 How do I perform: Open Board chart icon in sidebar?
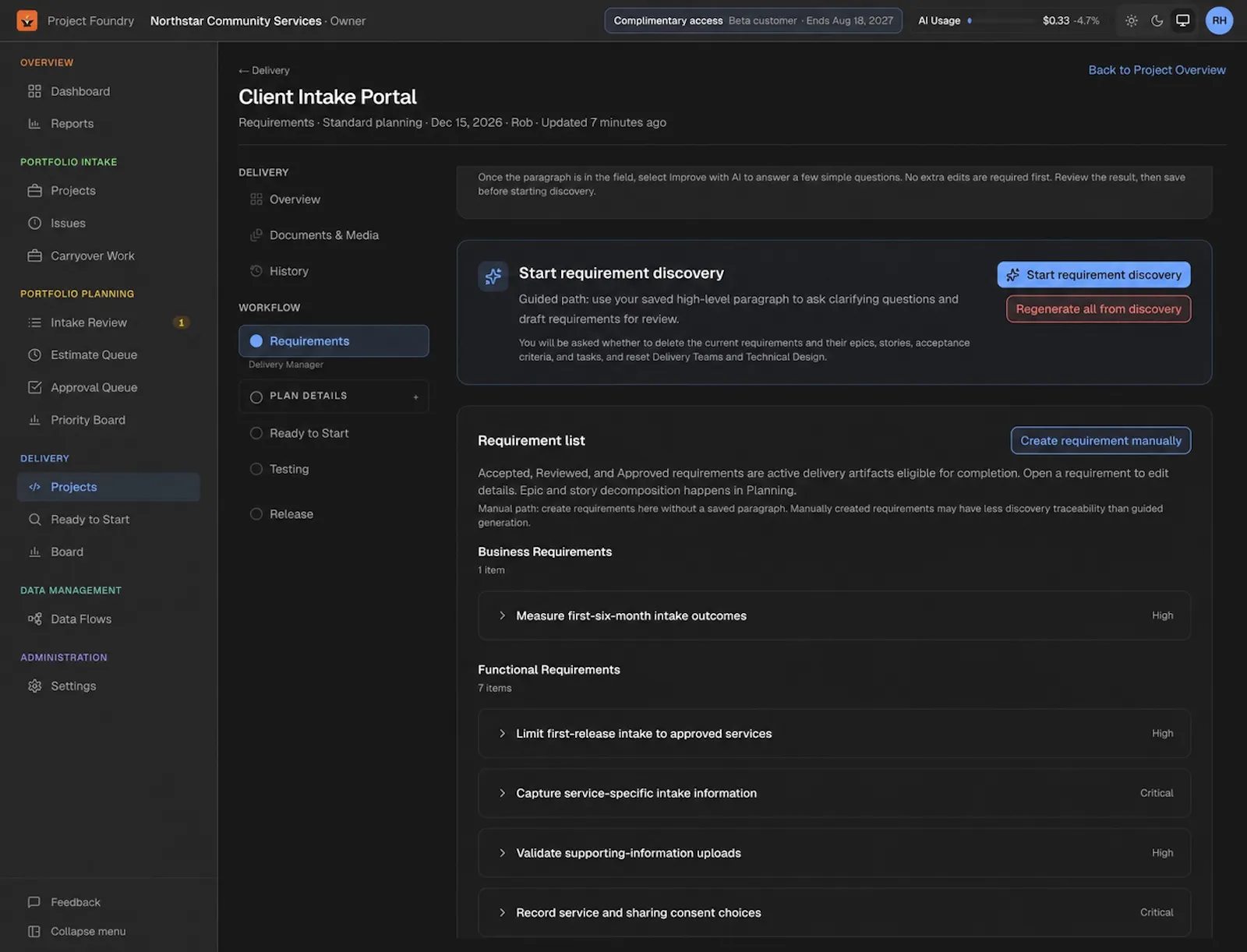coord(34,552)
